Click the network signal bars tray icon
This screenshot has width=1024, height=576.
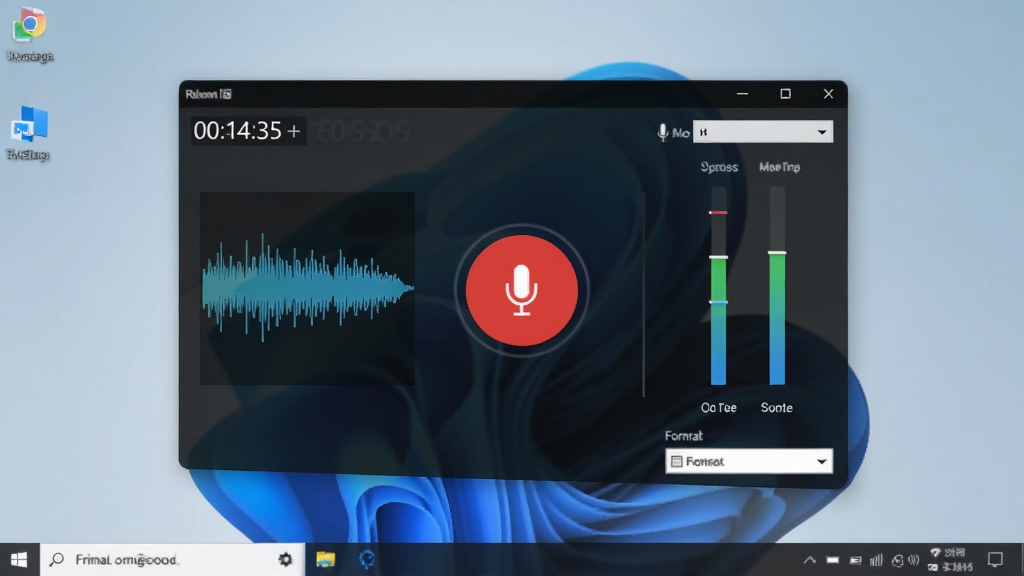876,560
